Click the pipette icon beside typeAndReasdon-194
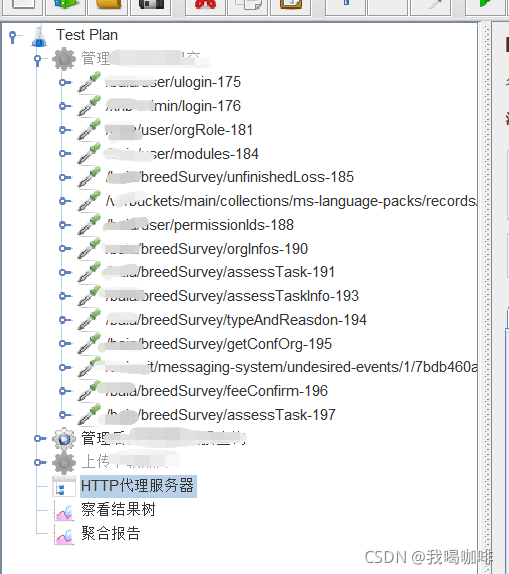Screen dimensions: 509x574 pos(89,320)
